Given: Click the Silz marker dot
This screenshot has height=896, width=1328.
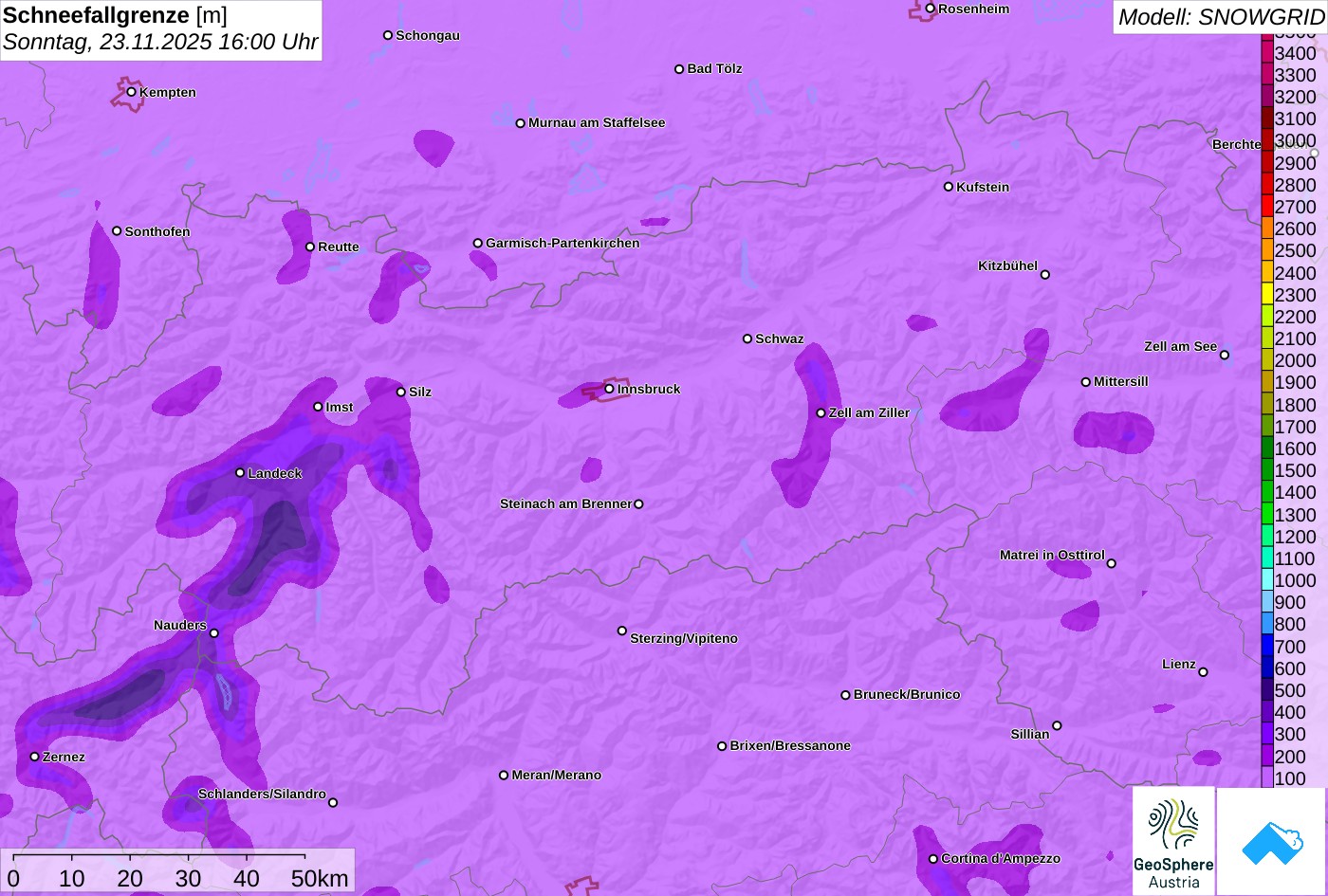Looking at the screenshot, I should [x=400, y=392].
